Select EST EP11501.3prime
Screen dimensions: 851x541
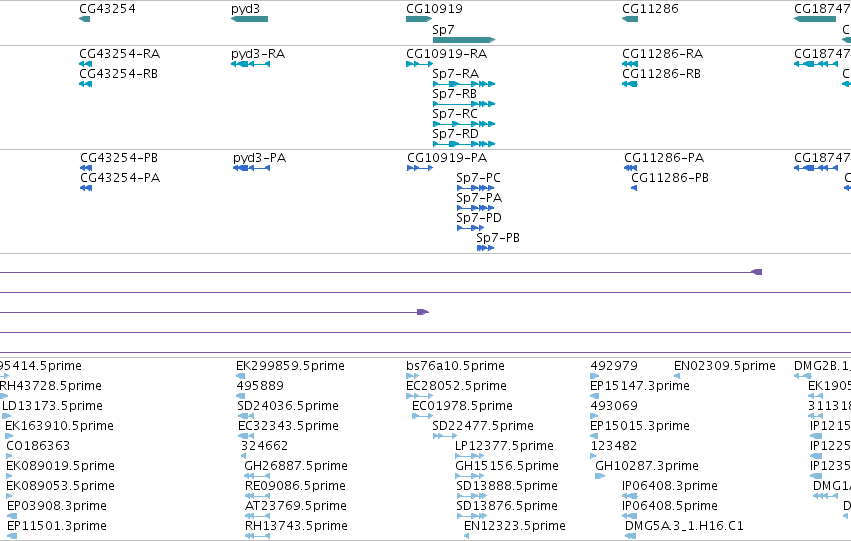coord(57,526)
